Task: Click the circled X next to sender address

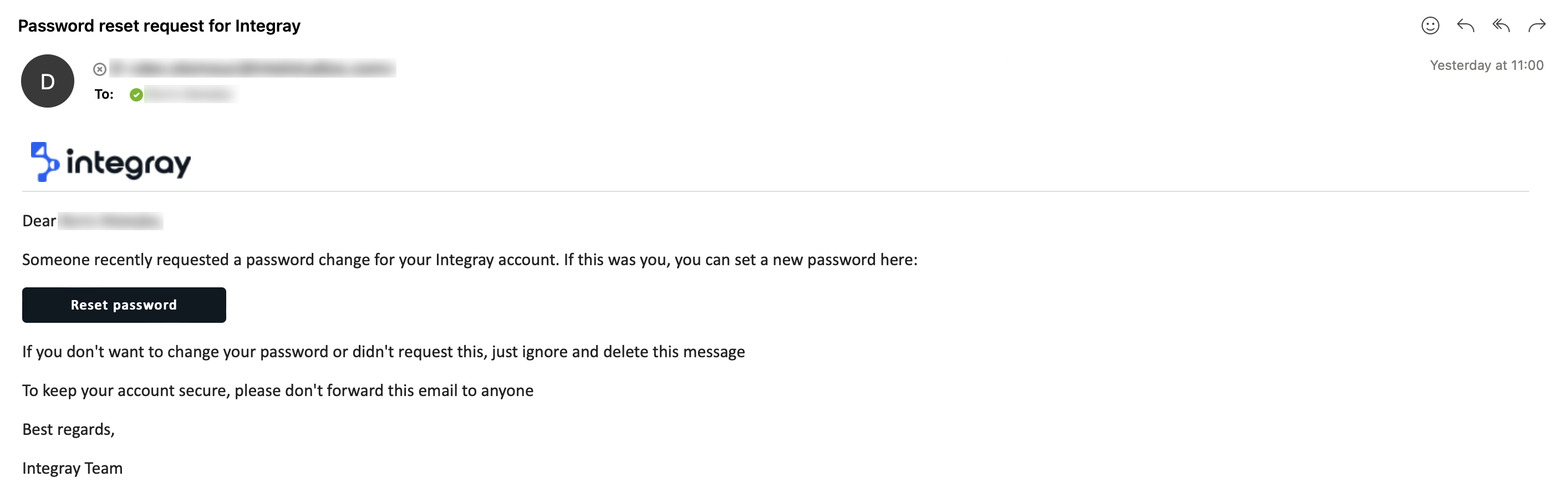Action: click(x=99, y=69)
